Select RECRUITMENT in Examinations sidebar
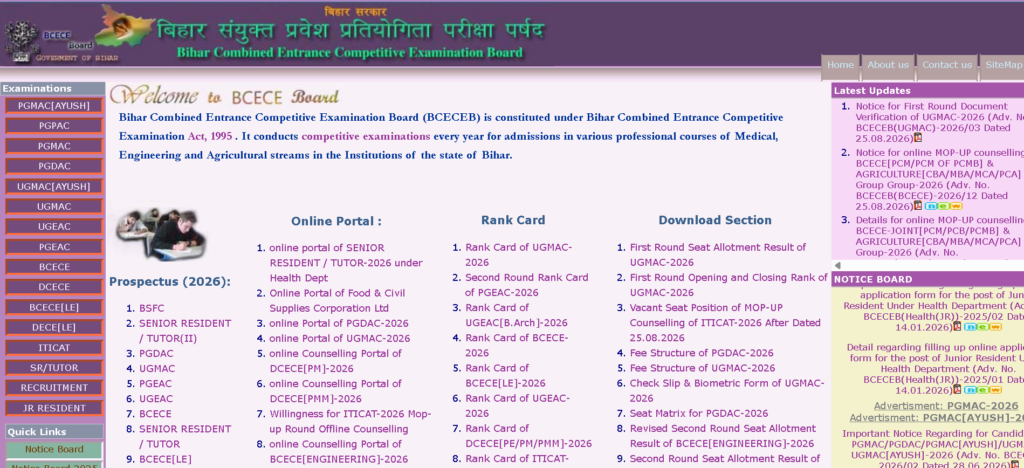Viewport: 1024px width, 468px height. pos(54,388)
